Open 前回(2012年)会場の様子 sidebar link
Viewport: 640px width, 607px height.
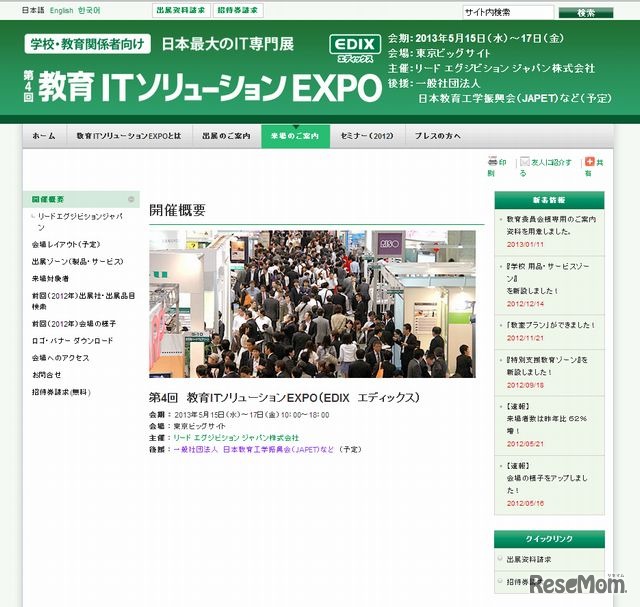(x=74, y=324)
